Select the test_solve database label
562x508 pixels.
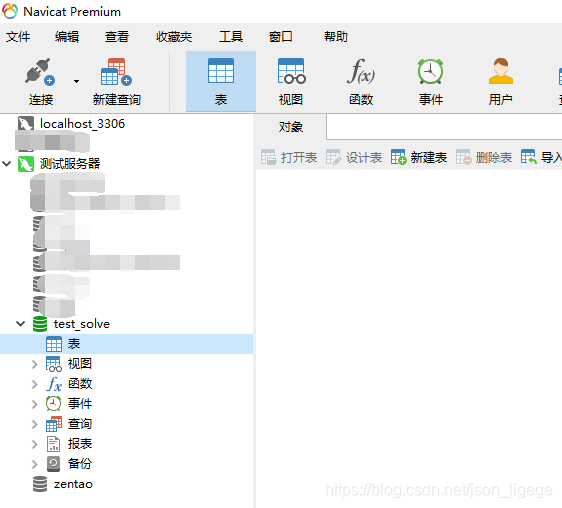(x=82, y=324)
